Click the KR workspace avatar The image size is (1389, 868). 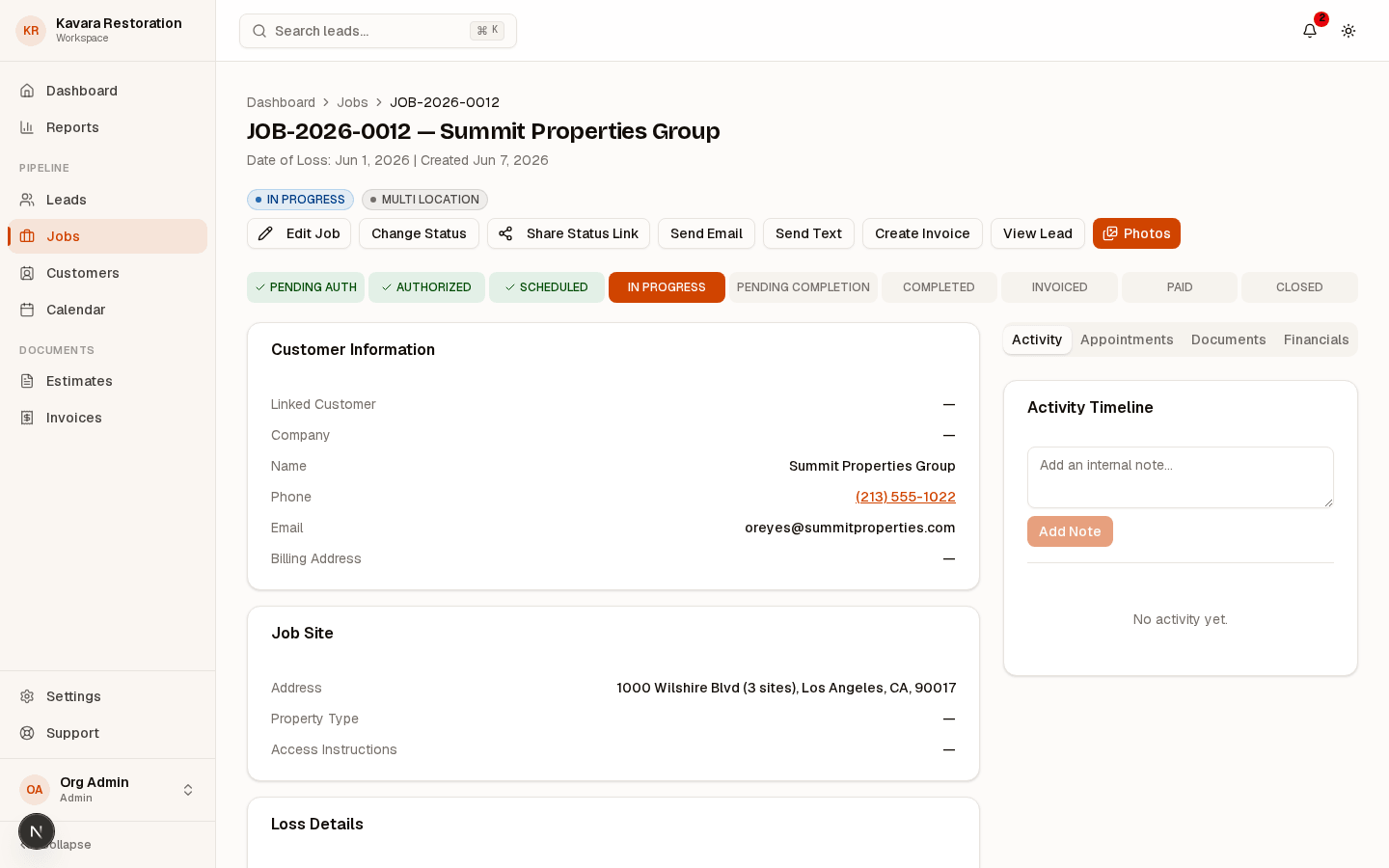coord(31,31)
